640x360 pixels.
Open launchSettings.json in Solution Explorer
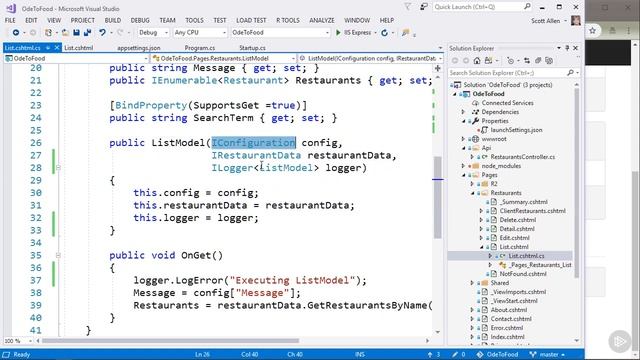(x=516, y=130)
